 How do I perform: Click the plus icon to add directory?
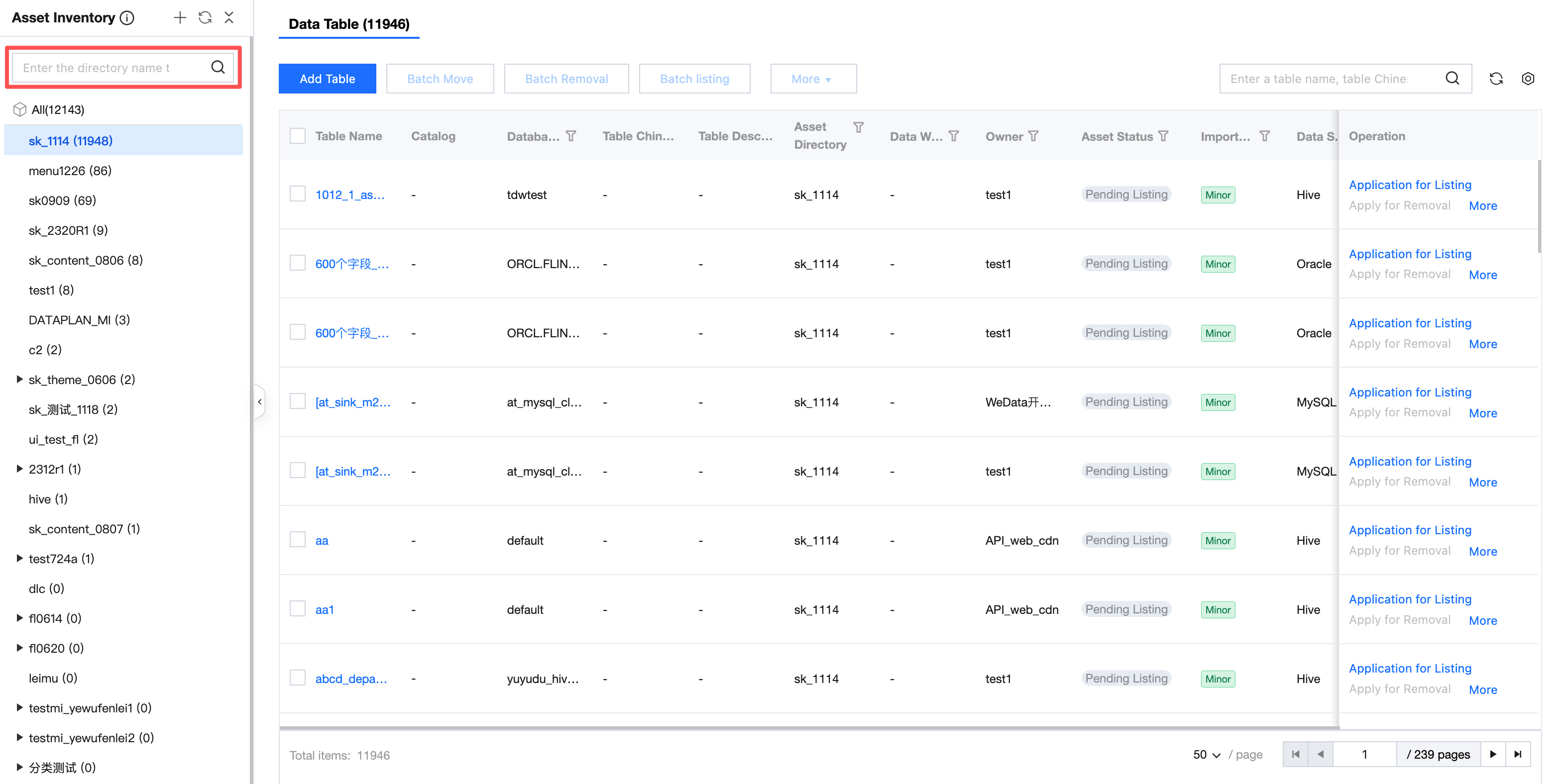180,17
